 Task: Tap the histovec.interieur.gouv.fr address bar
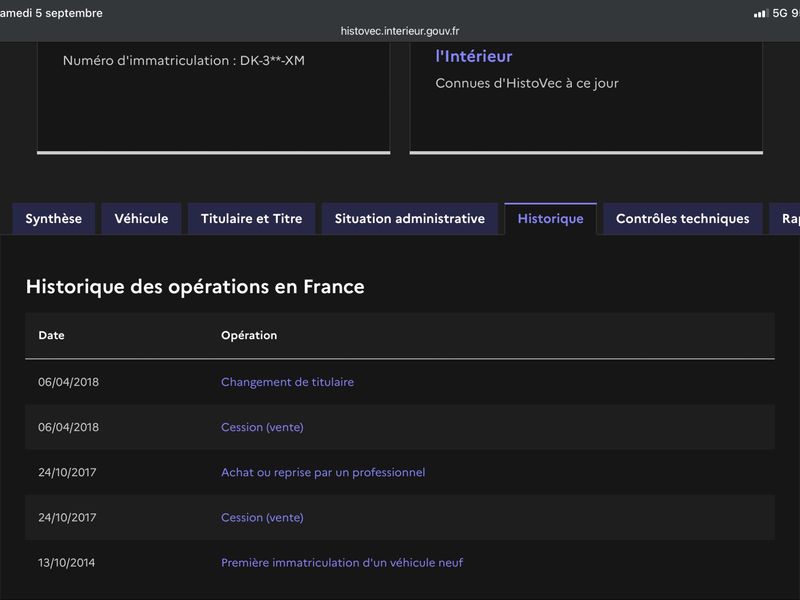point(400,31)
